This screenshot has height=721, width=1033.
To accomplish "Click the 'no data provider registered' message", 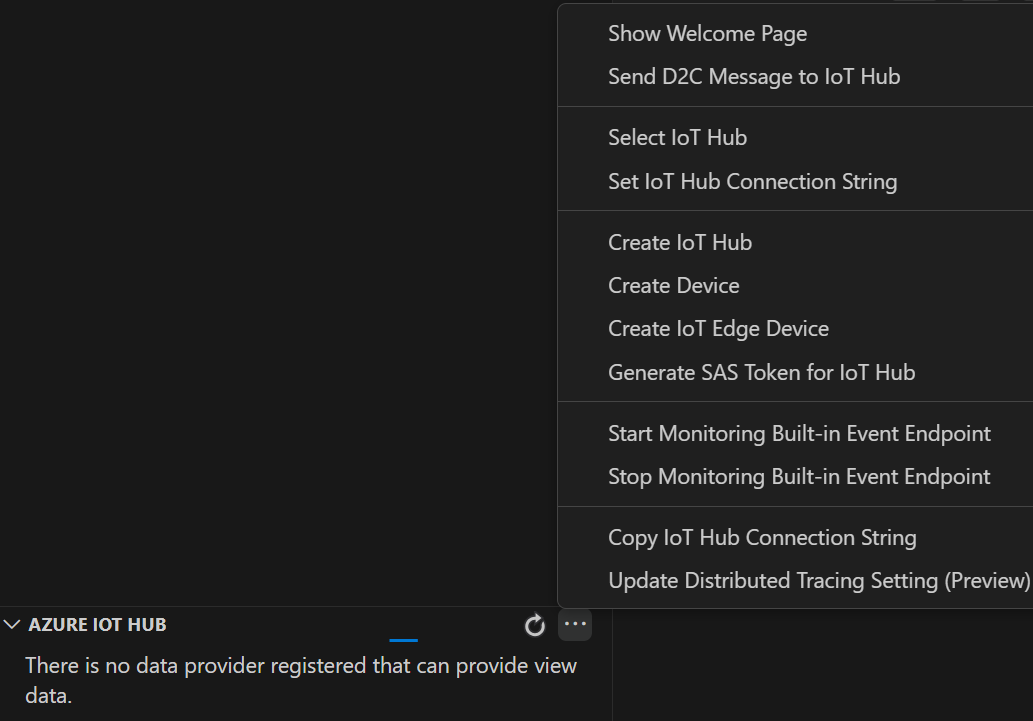I will pos(301,680).
